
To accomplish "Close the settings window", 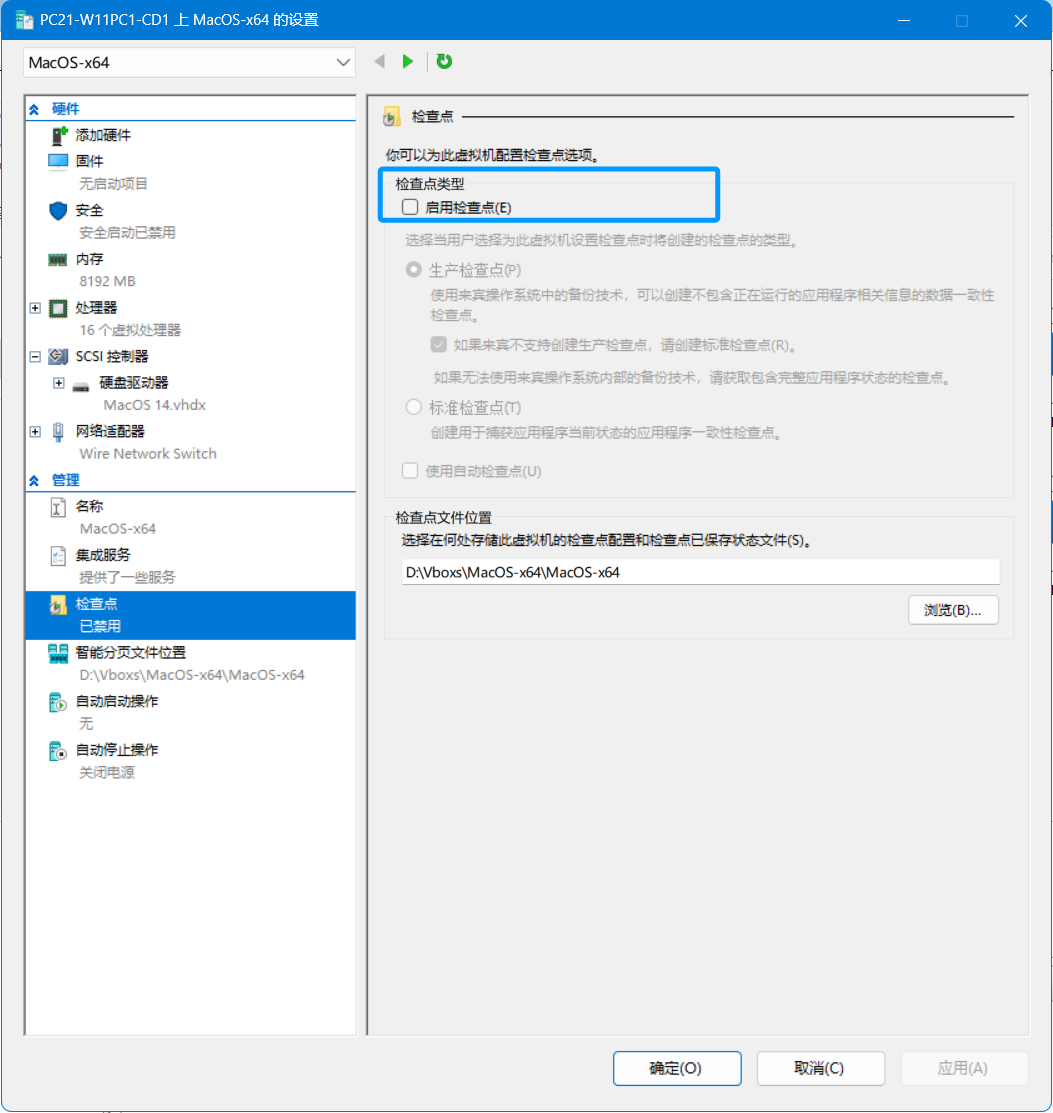I will click(1020, 21).
